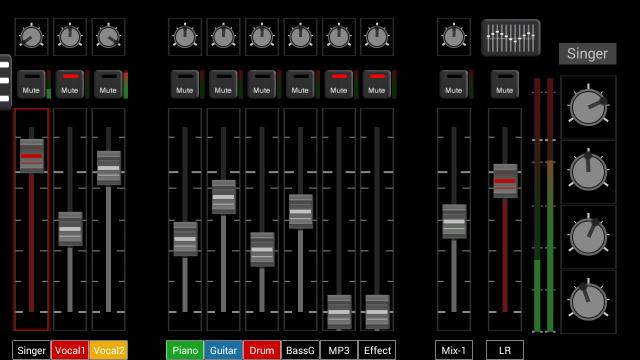Click the bottom knob in Singer panel
The height and width of the screenshot is (360, 640).
588,301
